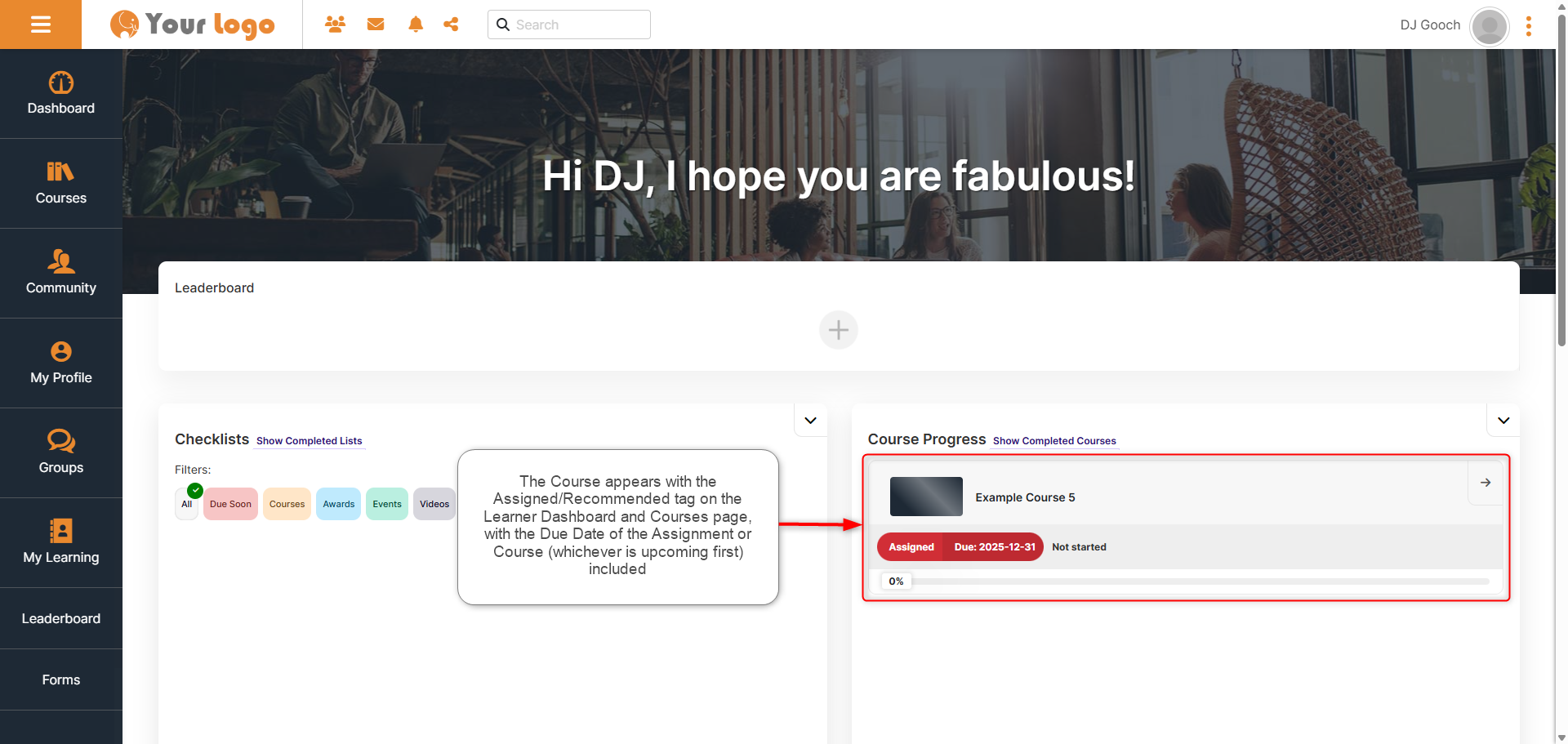Viewport: 1568px width, 744px height.
Task: Toggle the Awards filter chip
Action: click(338, 504)
